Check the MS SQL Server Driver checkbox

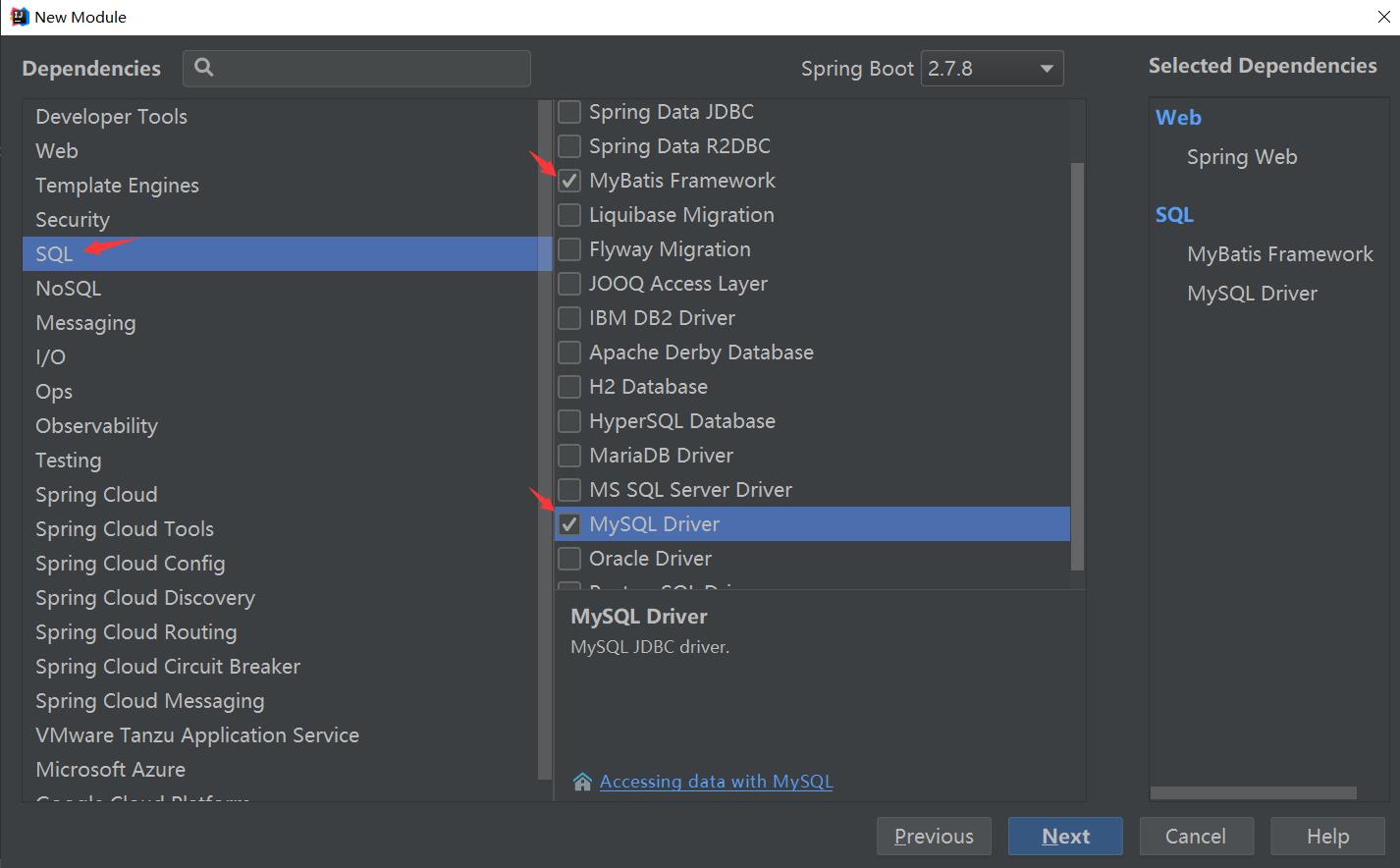click(x=569, y=490)
